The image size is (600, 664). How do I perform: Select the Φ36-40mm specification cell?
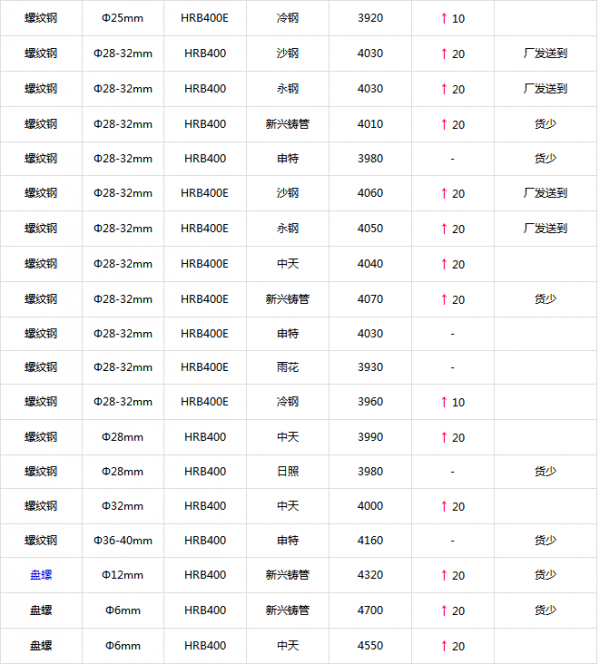[123, 540]
